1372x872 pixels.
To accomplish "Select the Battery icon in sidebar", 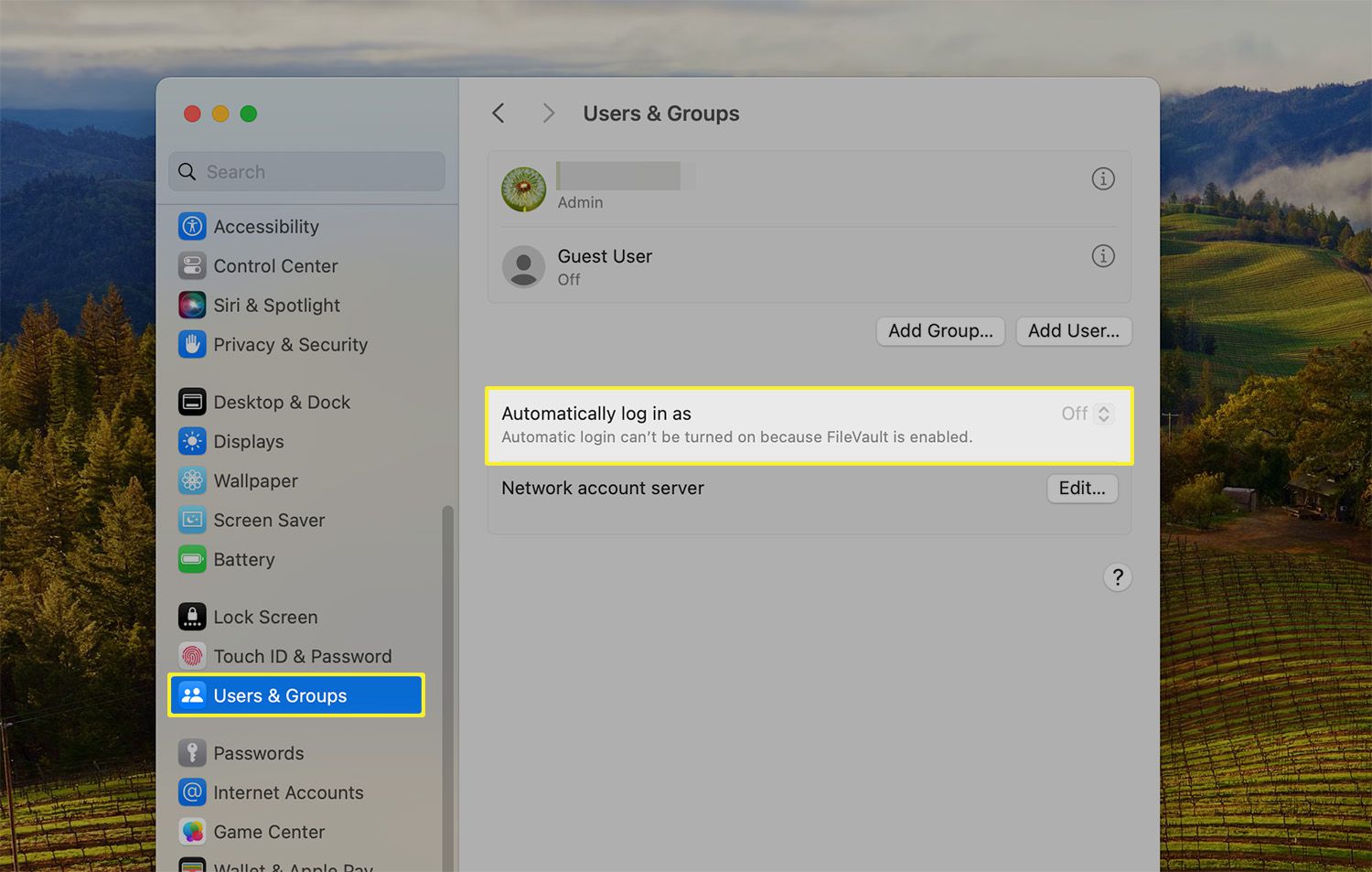I will tap(192, 559).
